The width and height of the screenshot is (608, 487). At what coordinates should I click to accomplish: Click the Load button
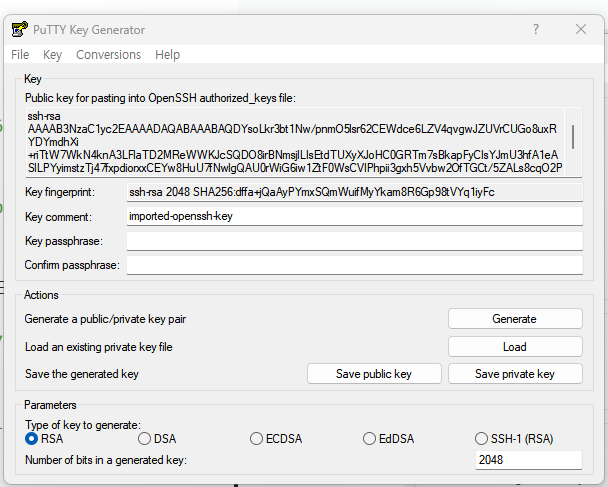click(515, 347)
